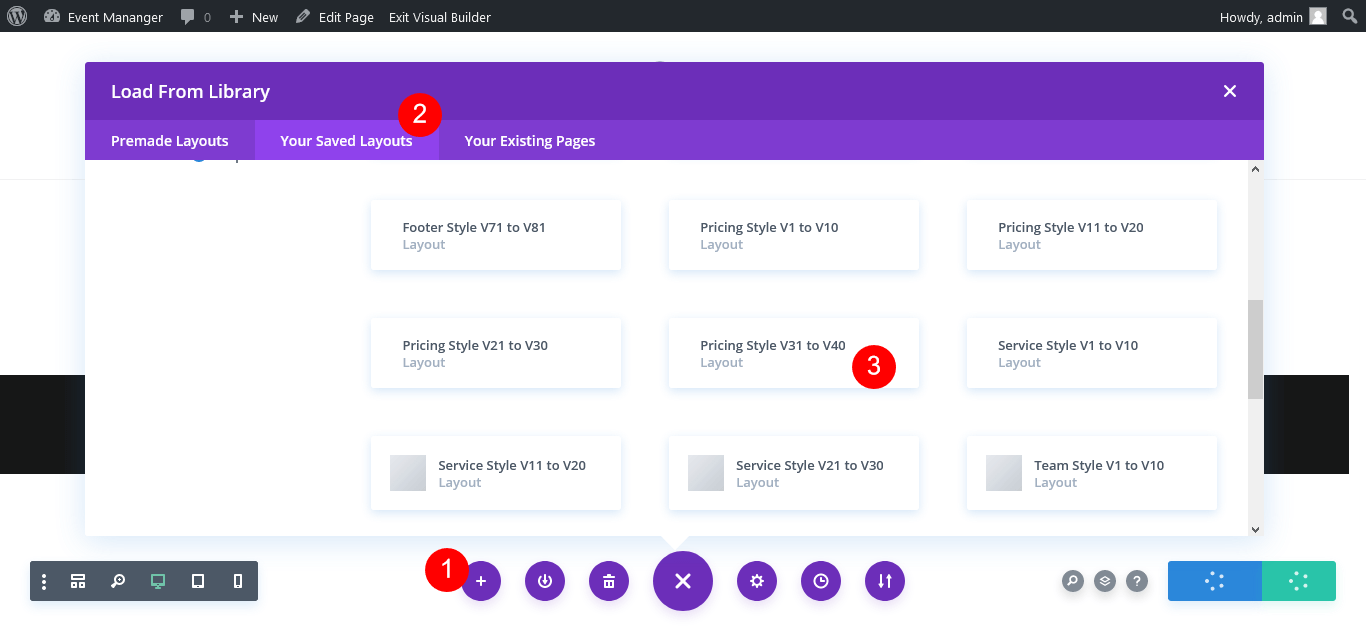Image resolution: width=1366 pixels, height=626 pixels.
Task: Click scrollbar down arrow in library
Action: pos(1255,529)
